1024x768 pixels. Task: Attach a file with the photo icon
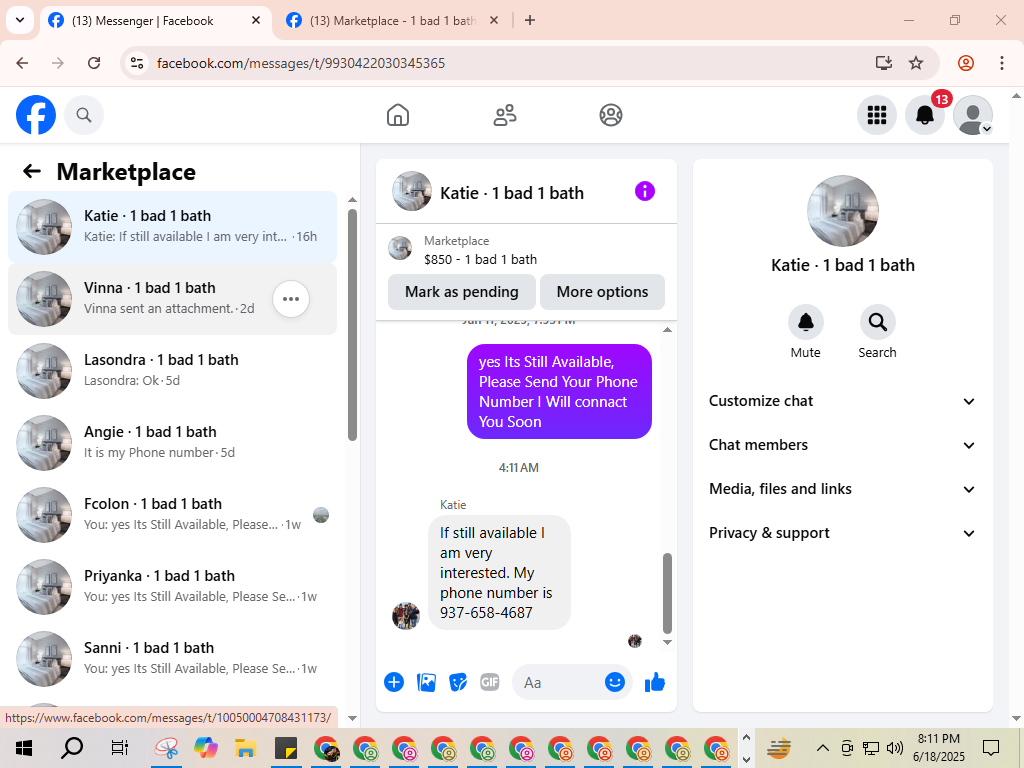pos(426,682)
